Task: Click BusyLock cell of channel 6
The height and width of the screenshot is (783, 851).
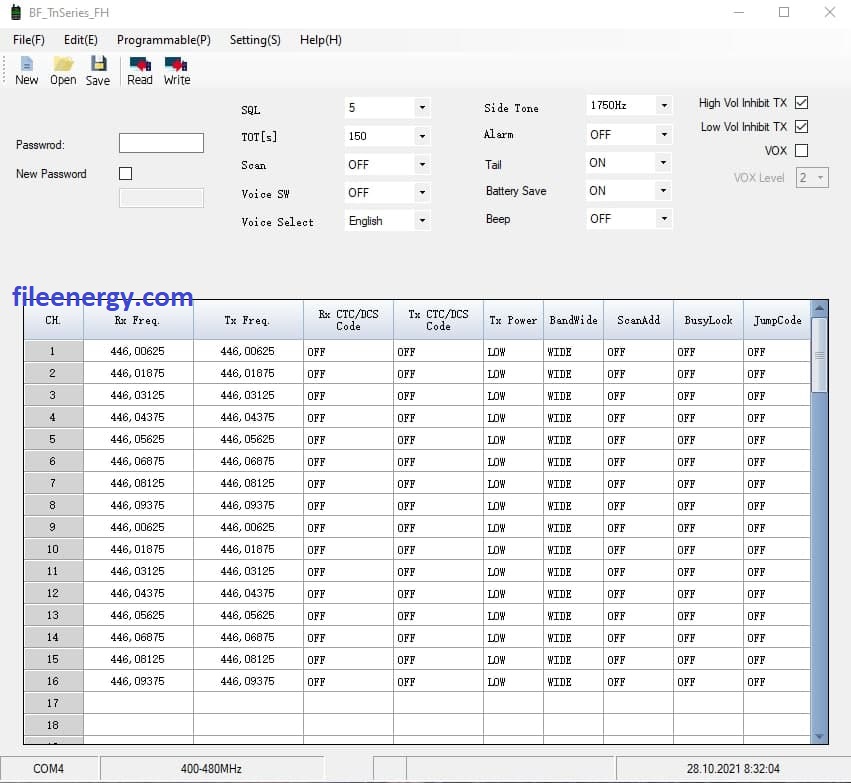Action: (x=708, y=461)
